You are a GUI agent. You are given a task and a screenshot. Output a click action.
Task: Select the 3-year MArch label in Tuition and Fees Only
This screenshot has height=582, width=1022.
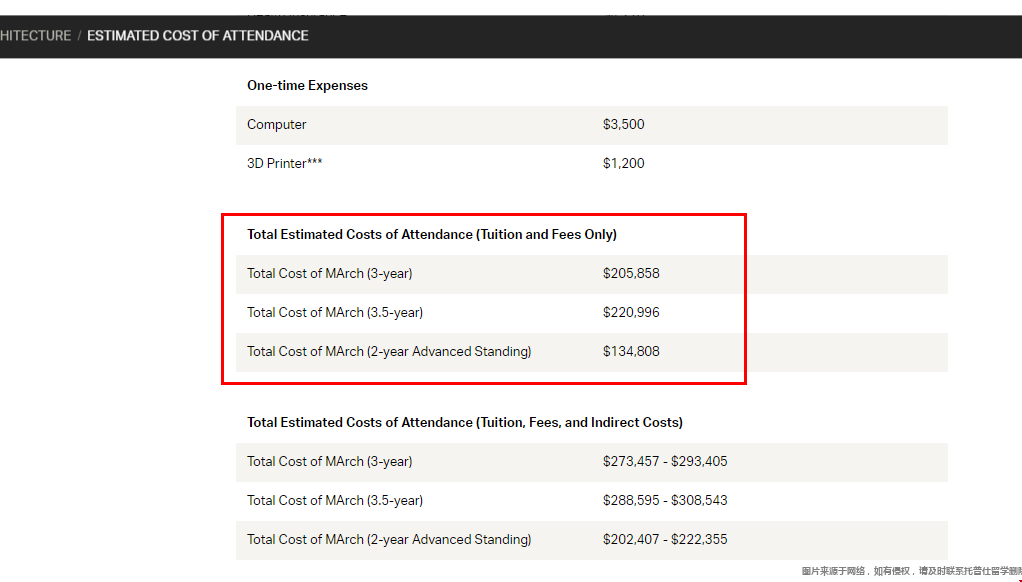click(x=329, y=274)
